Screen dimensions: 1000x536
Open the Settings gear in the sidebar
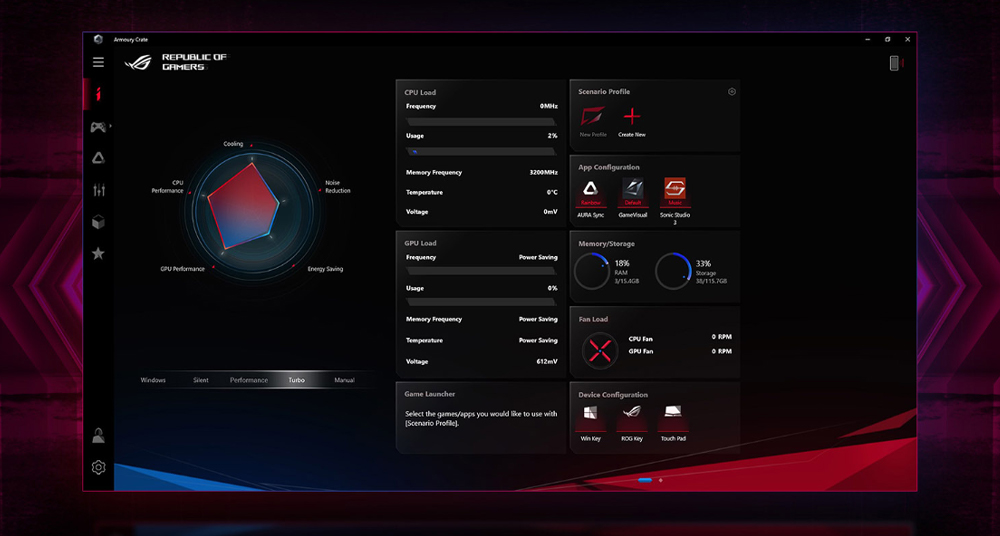point(98,468)
